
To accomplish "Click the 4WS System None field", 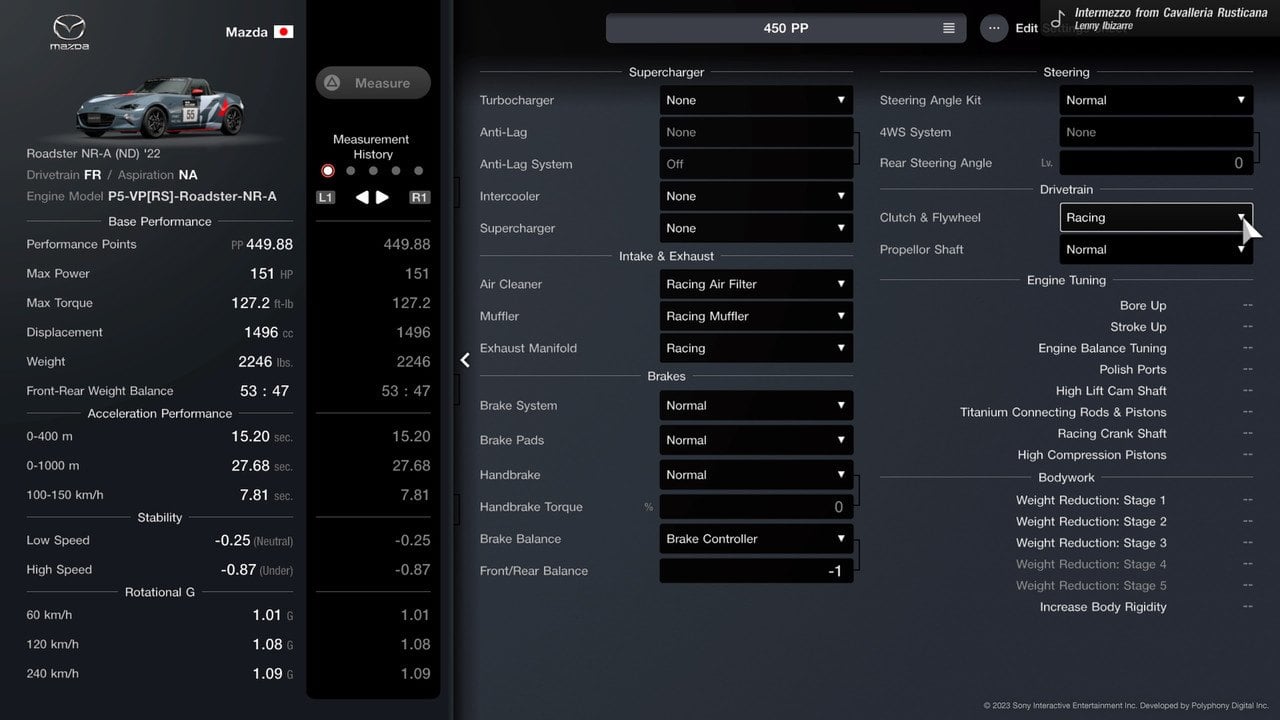I will tap(1156, 132).
